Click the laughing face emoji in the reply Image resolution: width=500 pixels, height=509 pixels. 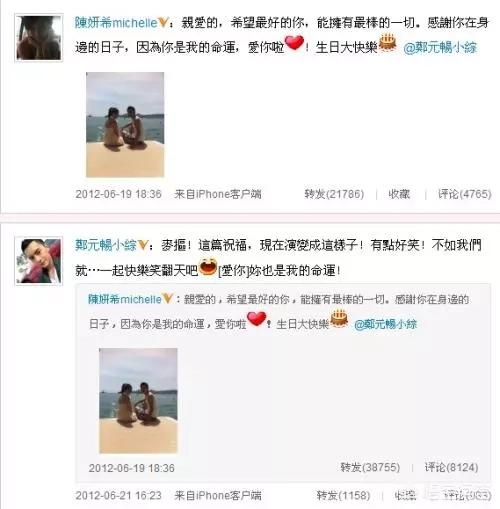tap(208, 266)
